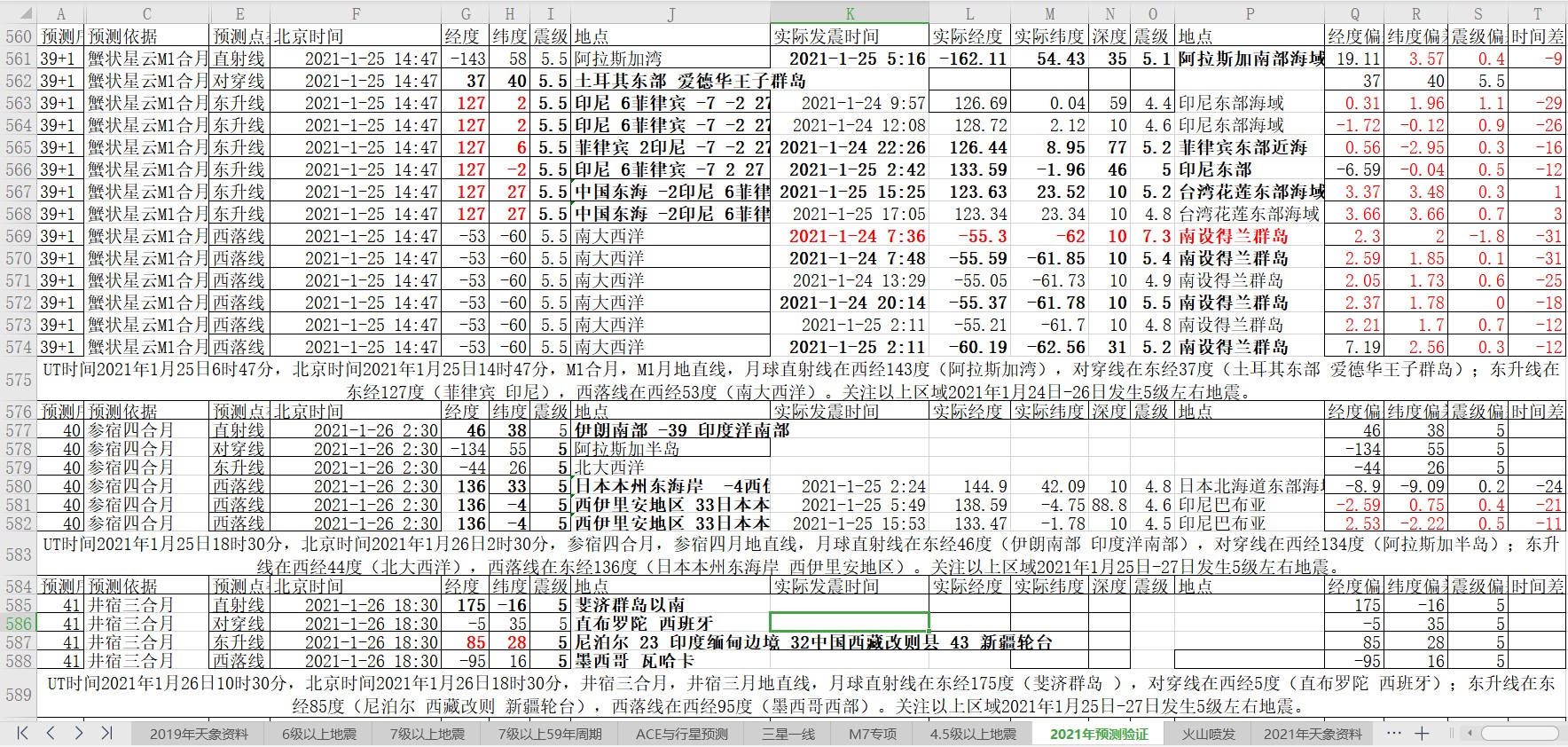This screenshot has width=1568, height=747.
Task: Jump to the first sheet tab arrow
Action: click(23, 733)
